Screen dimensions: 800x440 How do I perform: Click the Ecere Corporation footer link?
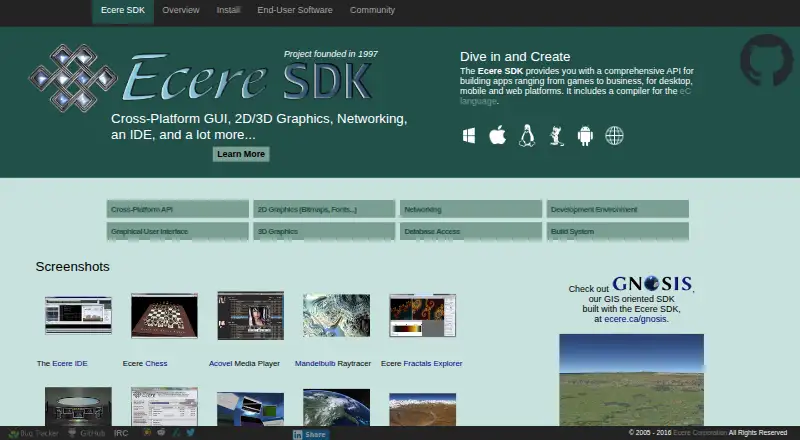[x=700, y=433]
